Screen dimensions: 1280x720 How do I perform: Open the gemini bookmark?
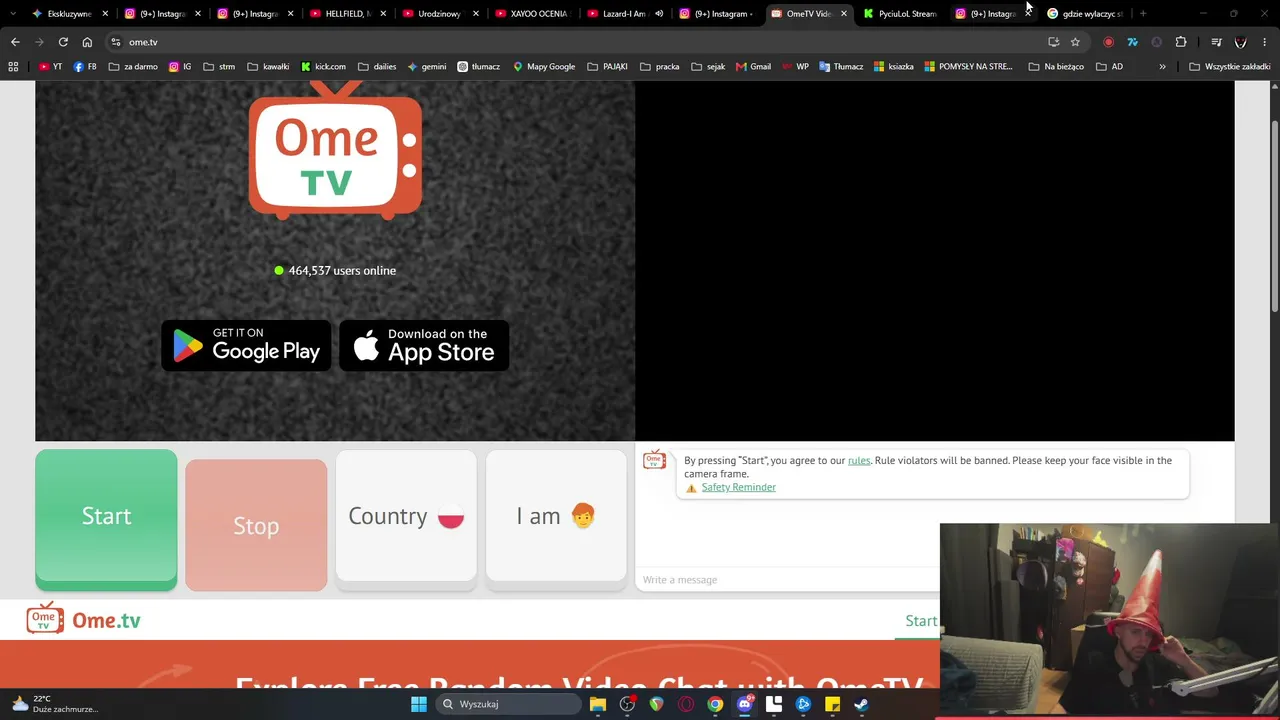tap(427, 67)
